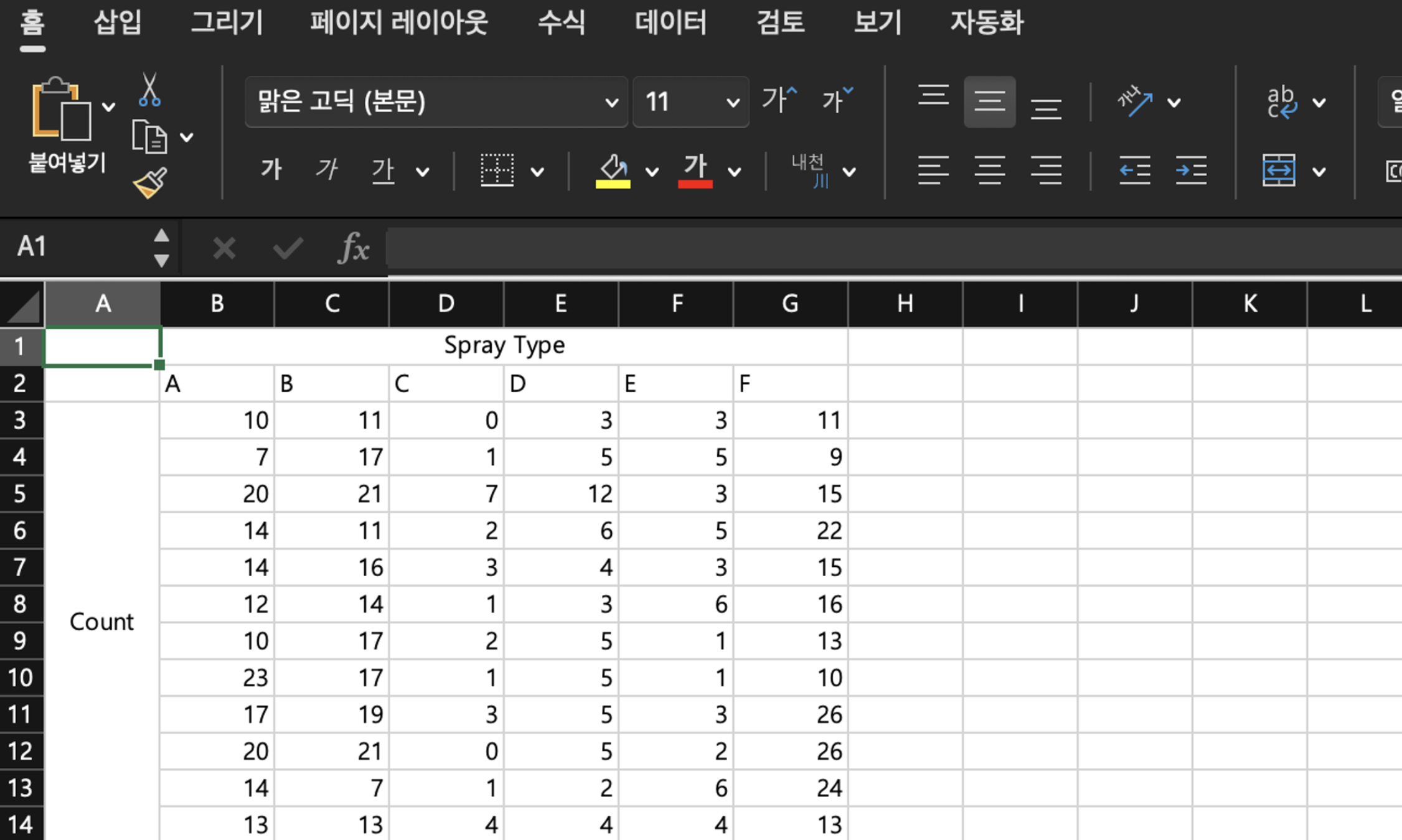The image size is (1402, 840).
Task: Click increase font size icon
Action: pyautogui.click(x=779, y=100)
